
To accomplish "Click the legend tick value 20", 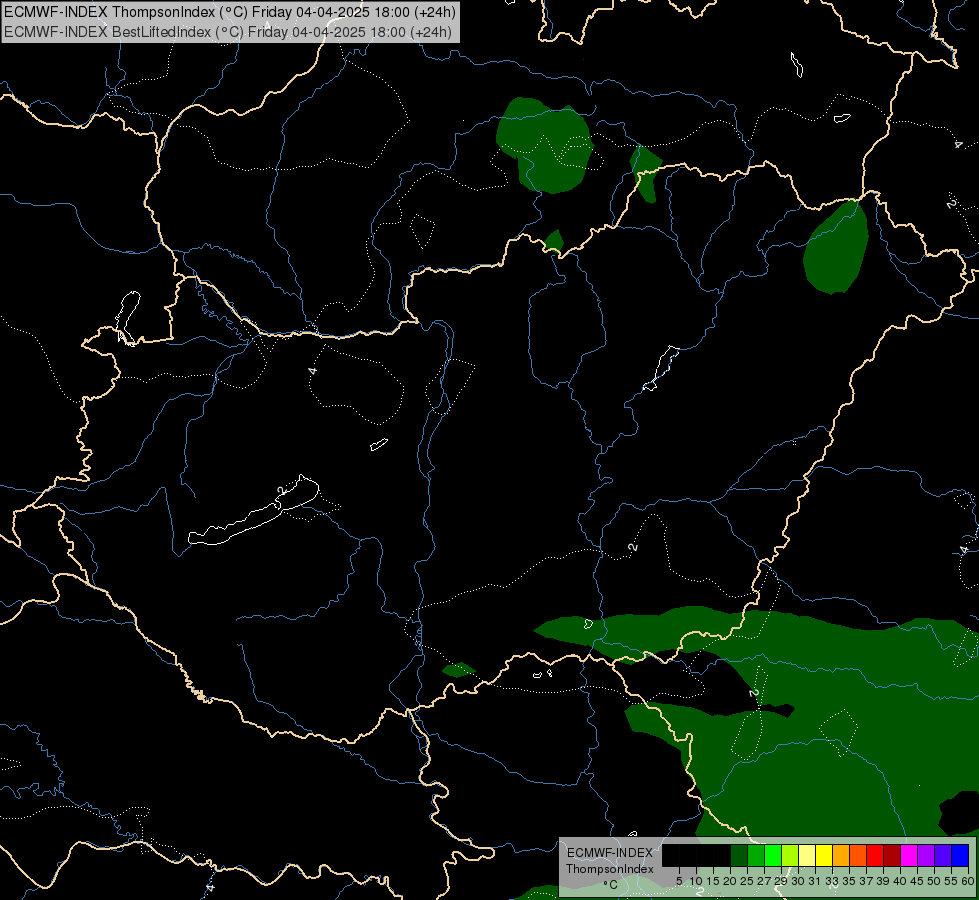I will [731, 881].
